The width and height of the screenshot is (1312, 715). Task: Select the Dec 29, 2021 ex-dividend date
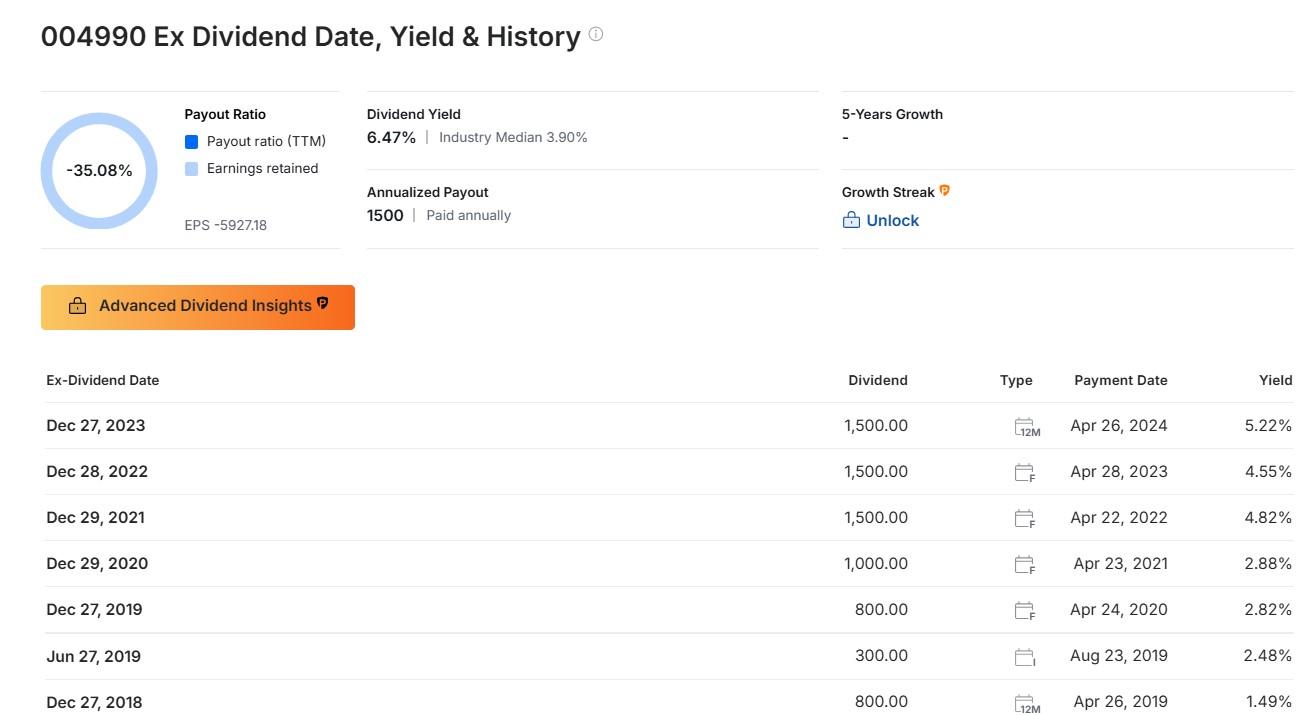coord(95,518)
